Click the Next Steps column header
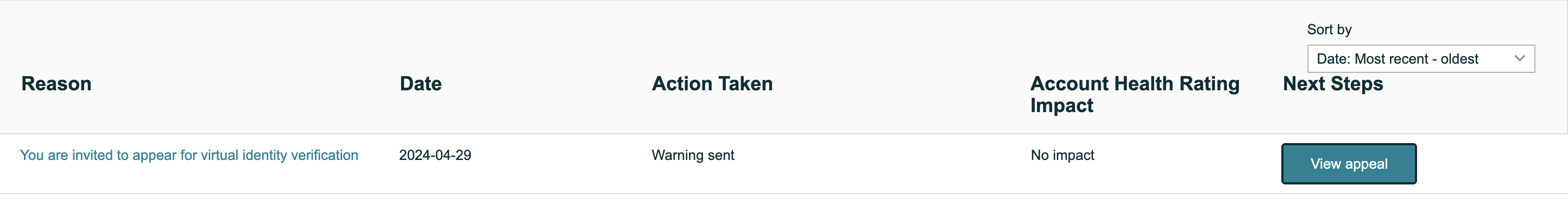 tap(1333, 84)
